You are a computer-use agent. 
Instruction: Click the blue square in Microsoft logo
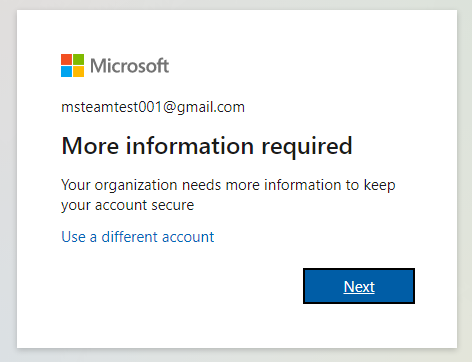click(66, 72)
